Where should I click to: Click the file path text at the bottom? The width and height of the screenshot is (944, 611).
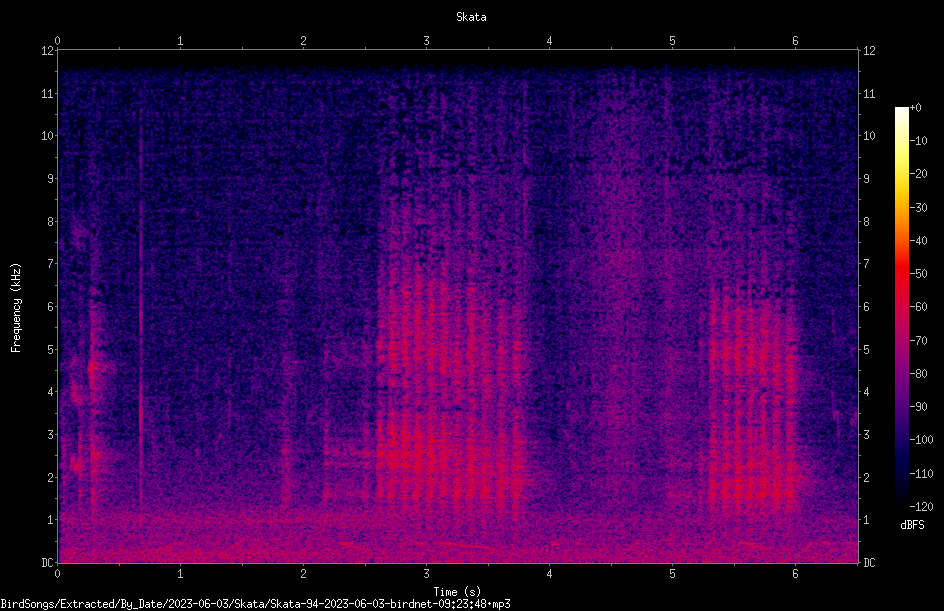pyautogui.click(x=255, y=604)
